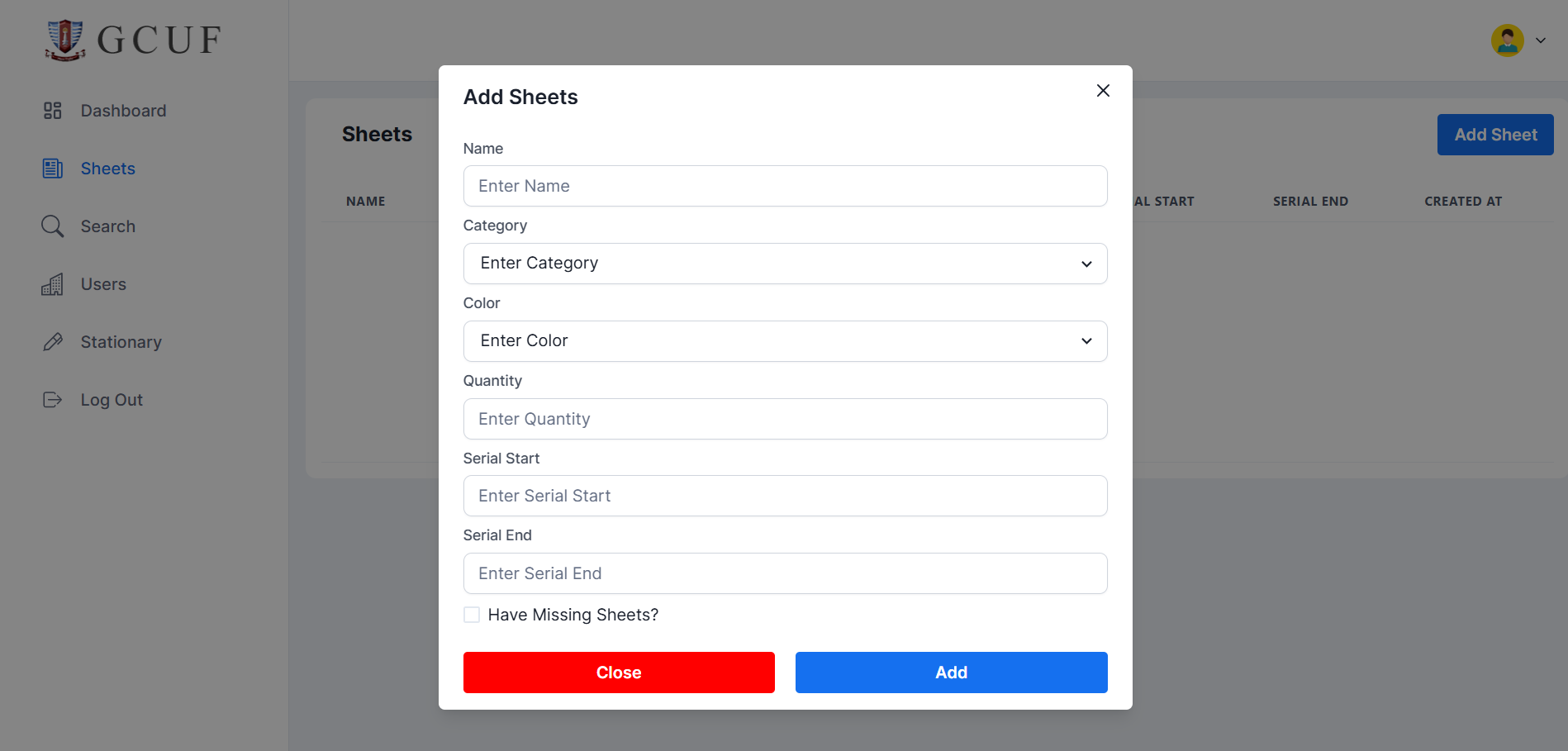Click the Users building icon
Viewport: 1568px width, 751px height.
[x=53, y=284]
